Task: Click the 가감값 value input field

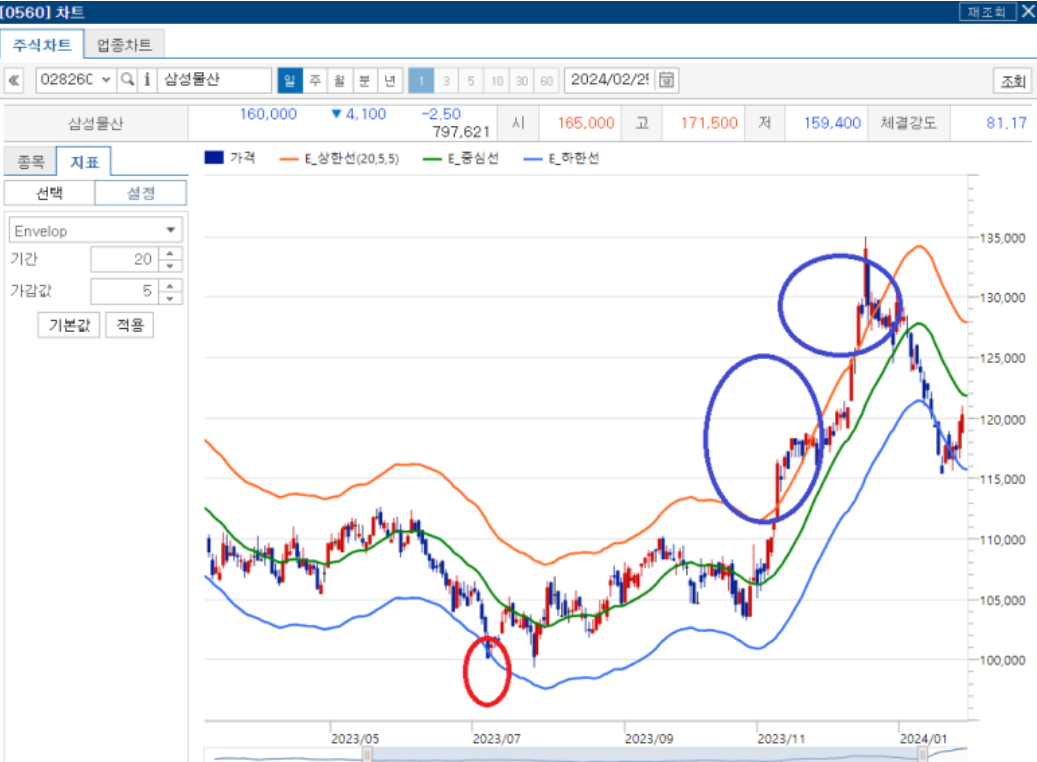Action: click(x=125, y=291)
